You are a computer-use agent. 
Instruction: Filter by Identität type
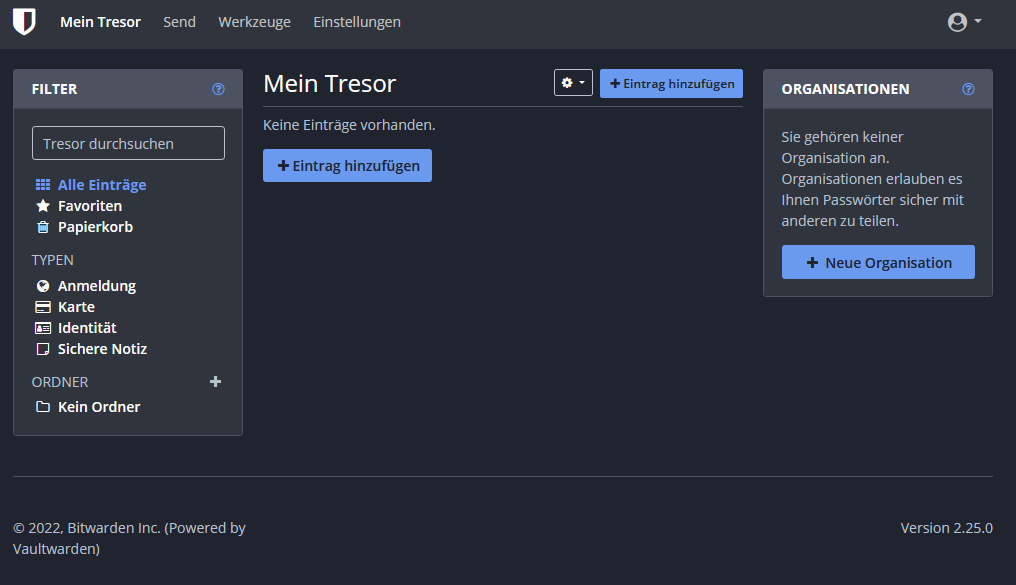click(87, 328)
